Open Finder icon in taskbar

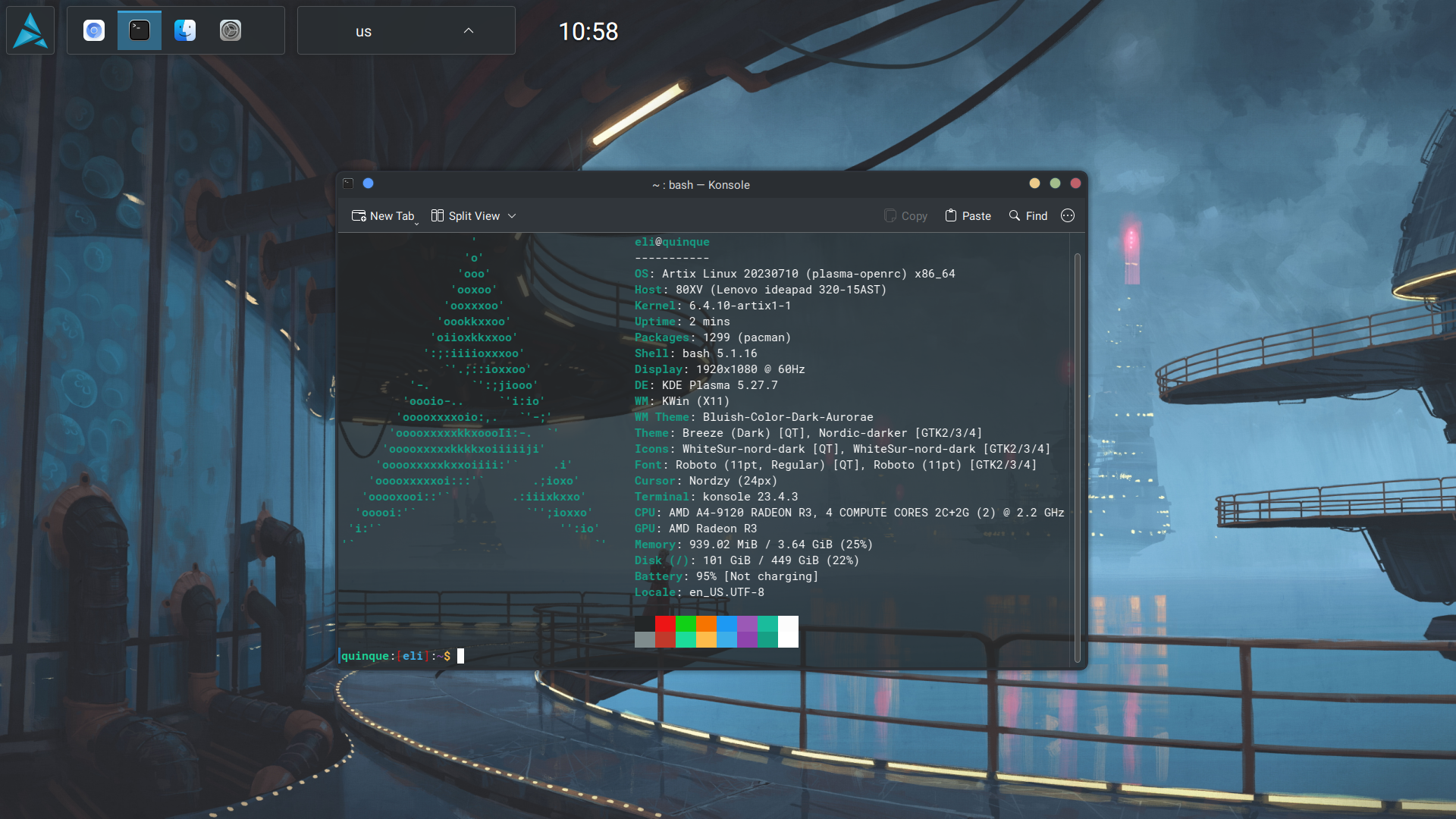pos(185,29)
